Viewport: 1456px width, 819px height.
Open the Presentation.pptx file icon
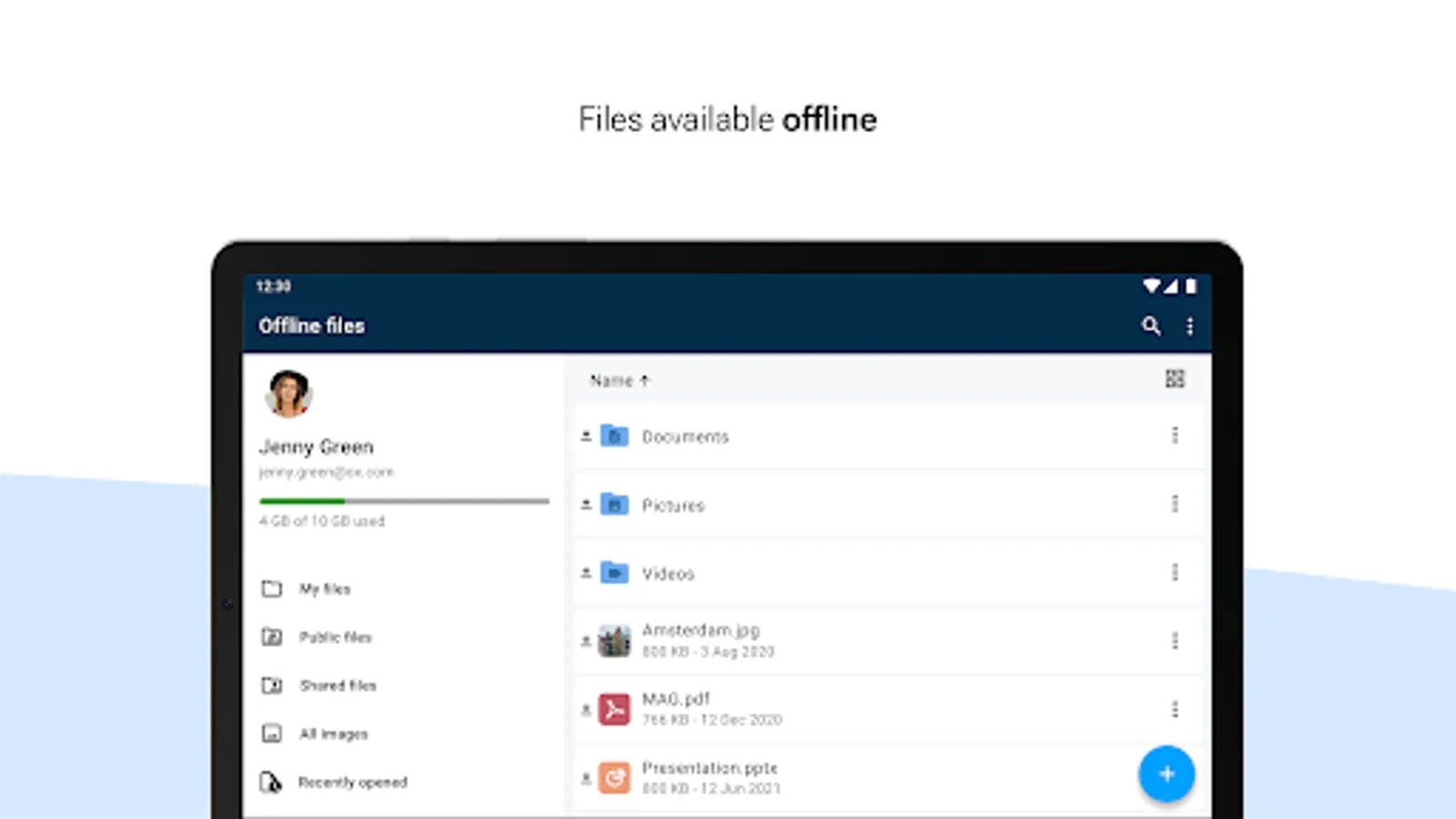coord(614,777)
